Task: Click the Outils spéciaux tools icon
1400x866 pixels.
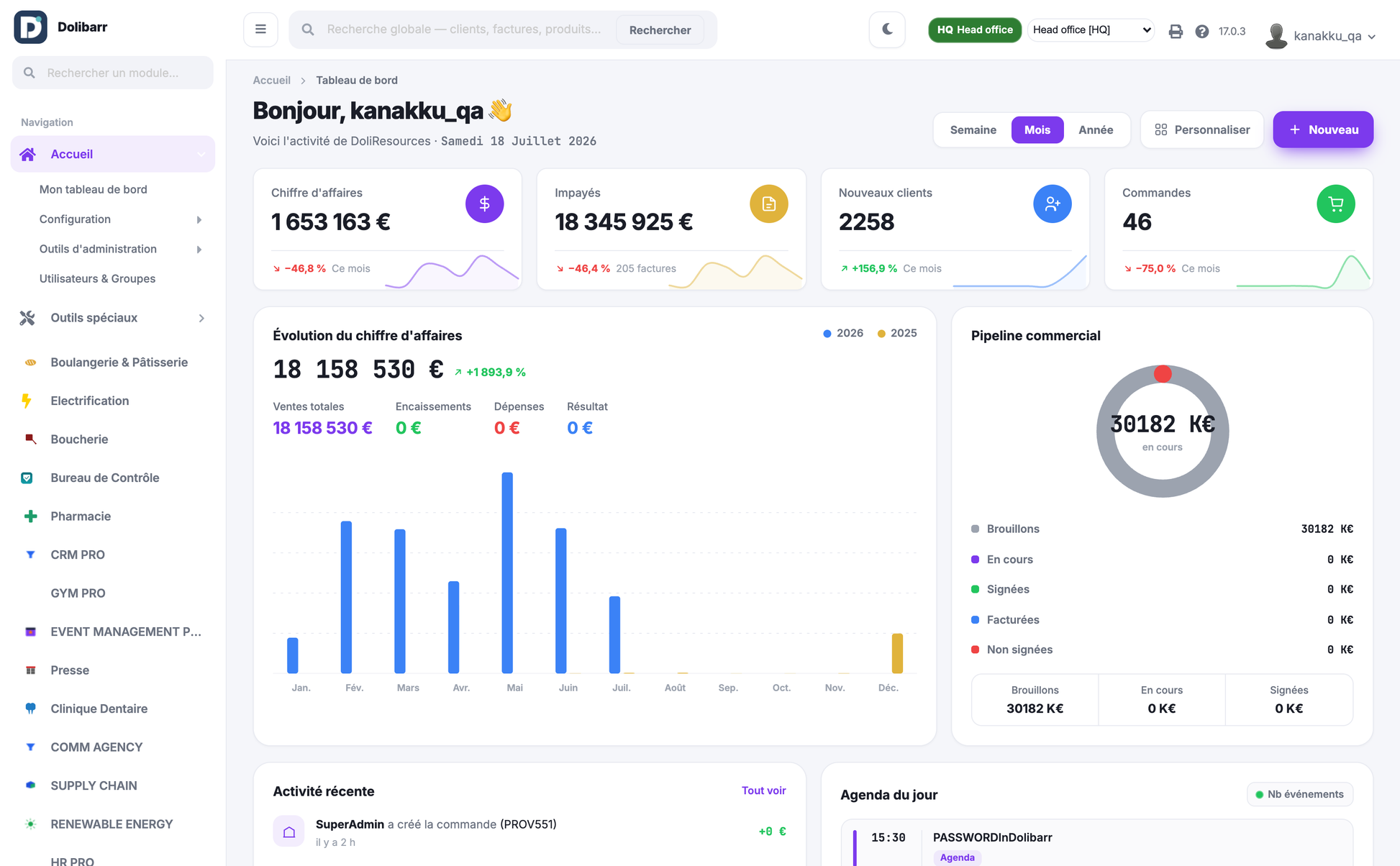Action: point(27,318)
